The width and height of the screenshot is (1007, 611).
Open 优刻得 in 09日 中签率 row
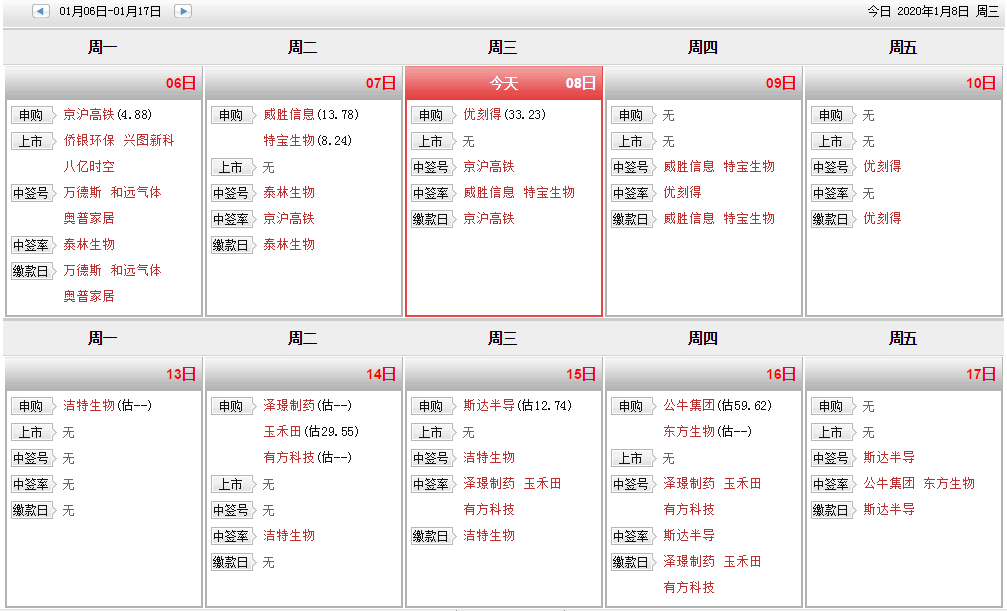click(x=683, y=192)
